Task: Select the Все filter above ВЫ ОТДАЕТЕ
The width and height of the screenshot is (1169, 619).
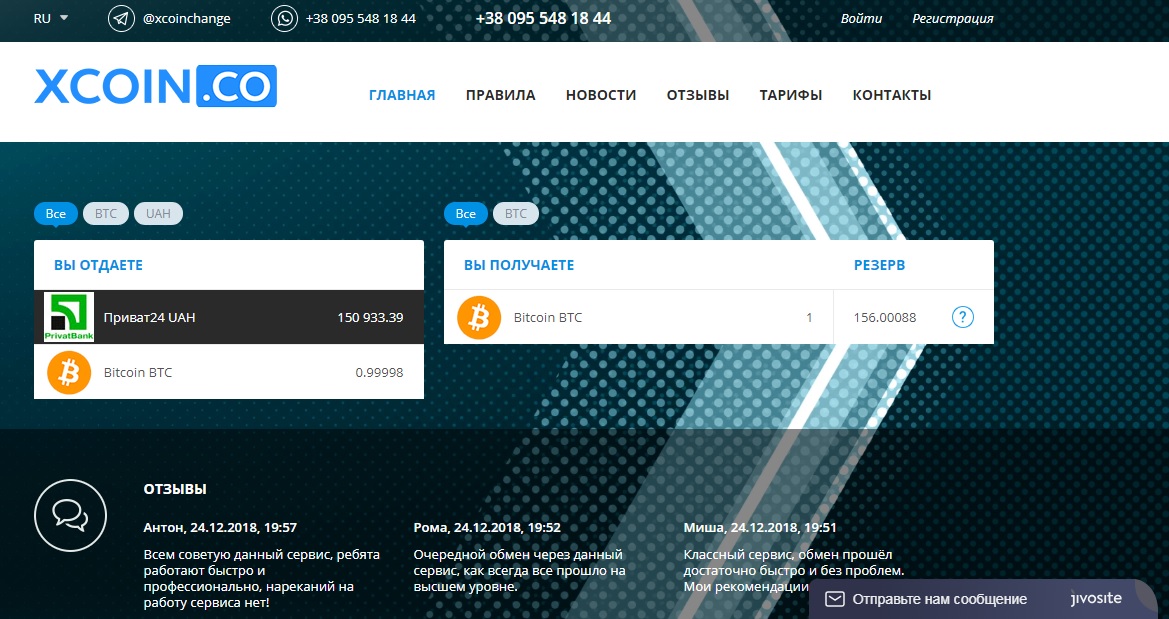Action: tap(56, 214)
